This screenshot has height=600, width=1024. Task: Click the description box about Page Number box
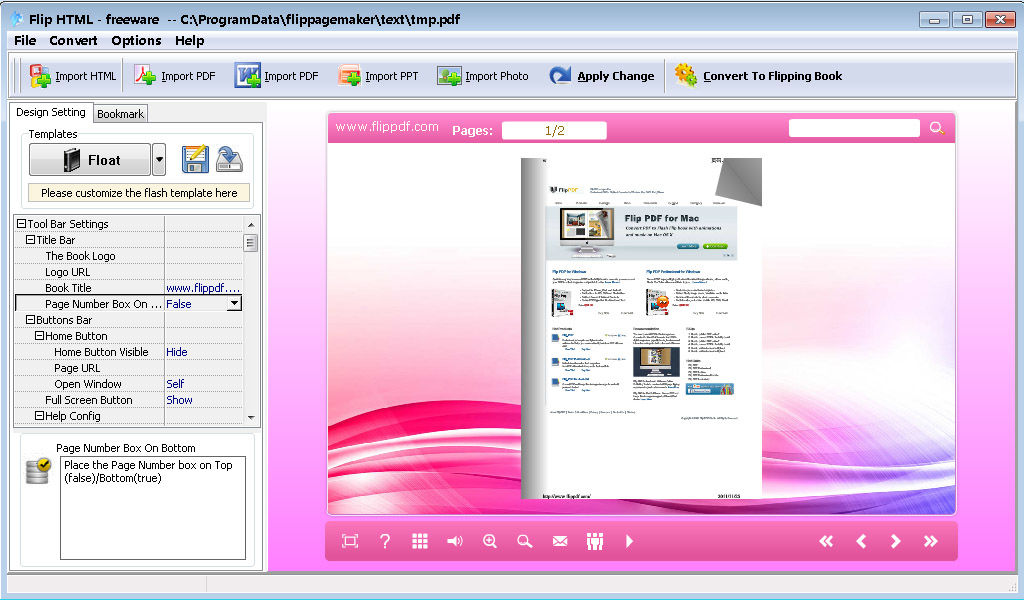153,508
